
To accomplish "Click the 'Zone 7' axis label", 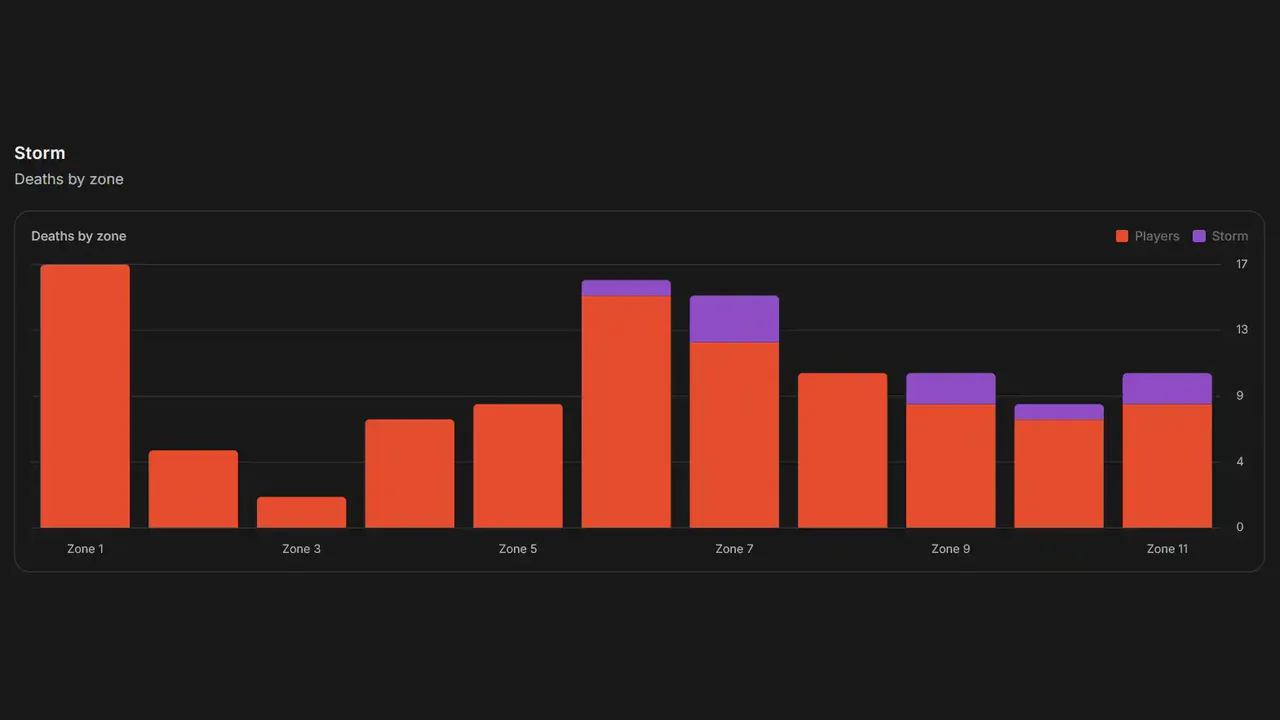I will (734, 549).
